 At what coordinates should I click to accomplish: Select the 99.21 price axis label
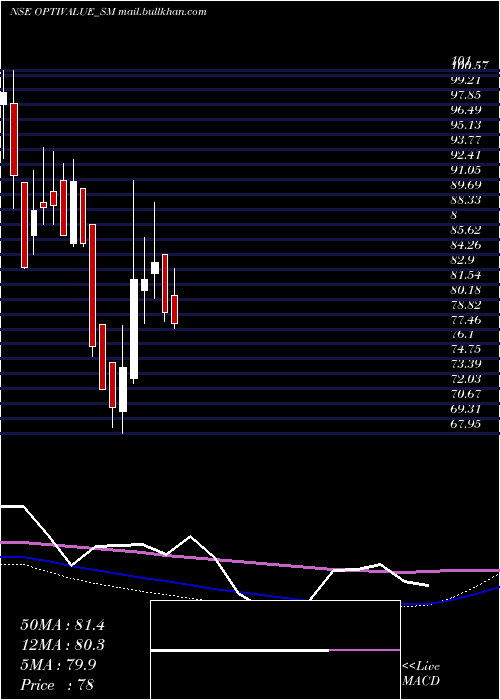[x=467, y=80]
